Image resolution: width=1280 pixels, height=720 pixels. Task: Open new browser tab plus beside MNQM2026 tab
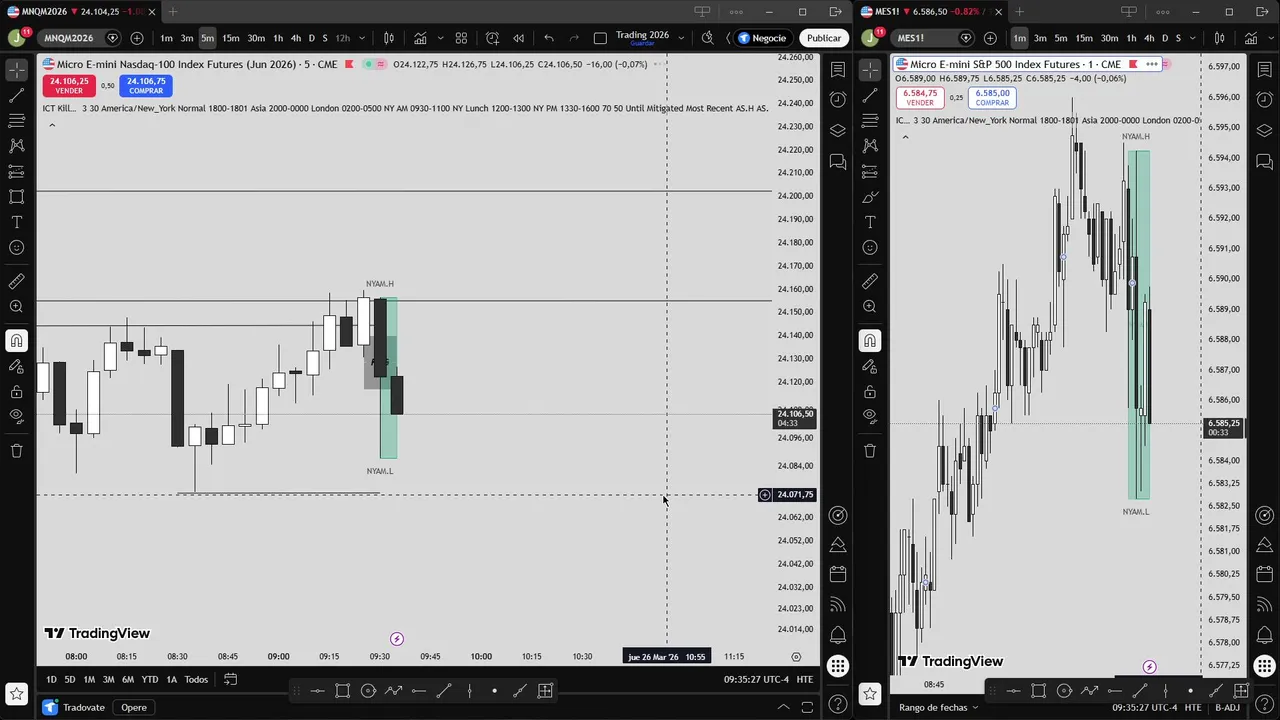[173, 12]
